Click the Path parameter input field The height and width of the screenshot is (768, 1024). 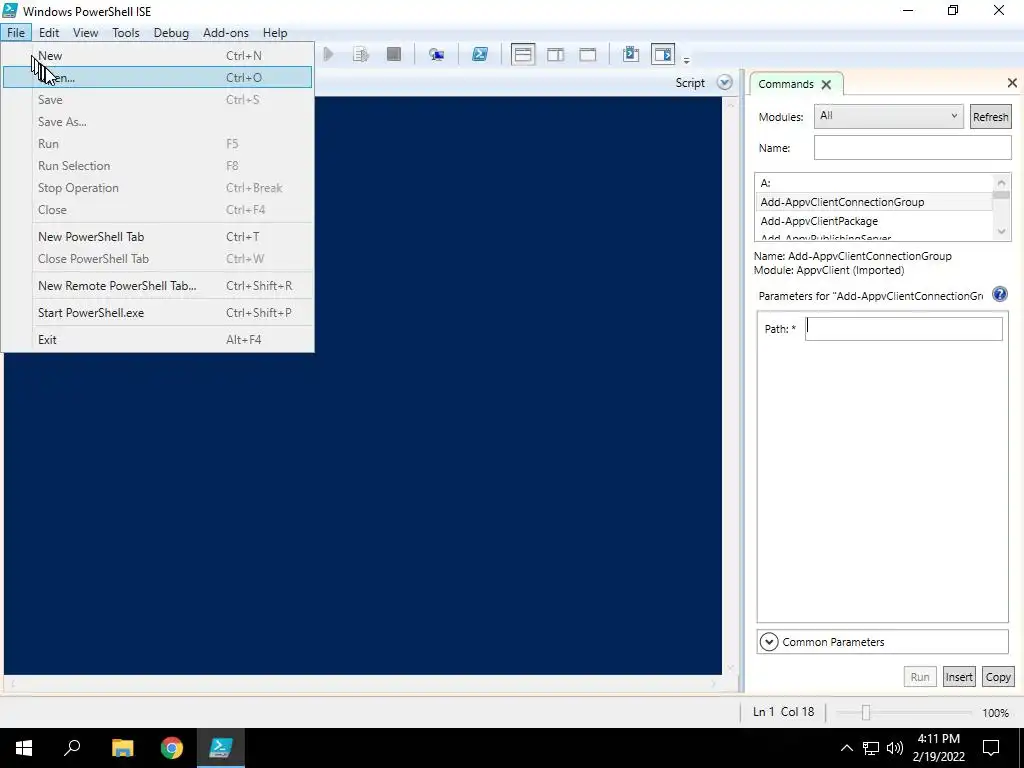point(903,328)
